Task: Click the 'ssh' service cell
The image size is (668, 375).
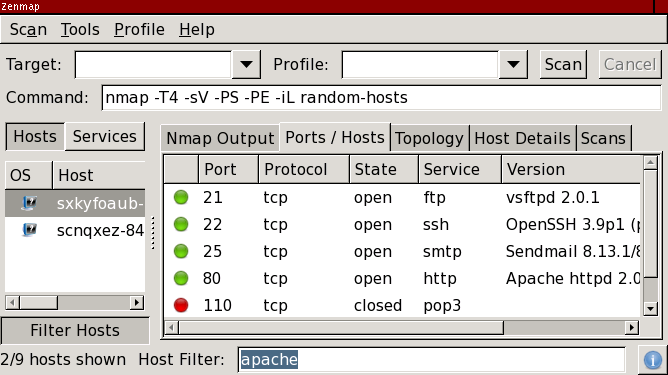Action: click(435, 224)
